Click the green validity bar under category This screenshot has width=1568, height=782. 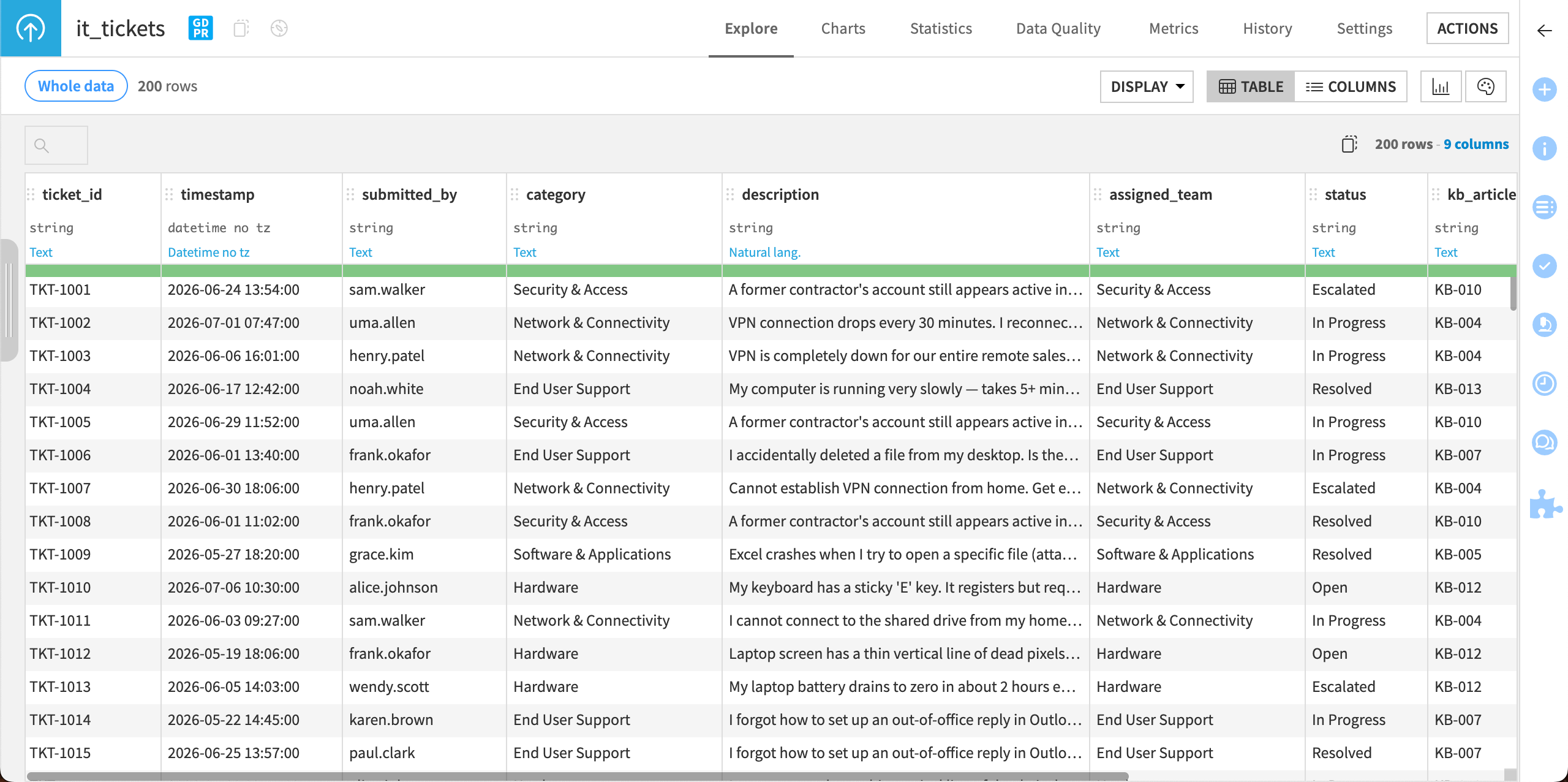pos(614,270)
